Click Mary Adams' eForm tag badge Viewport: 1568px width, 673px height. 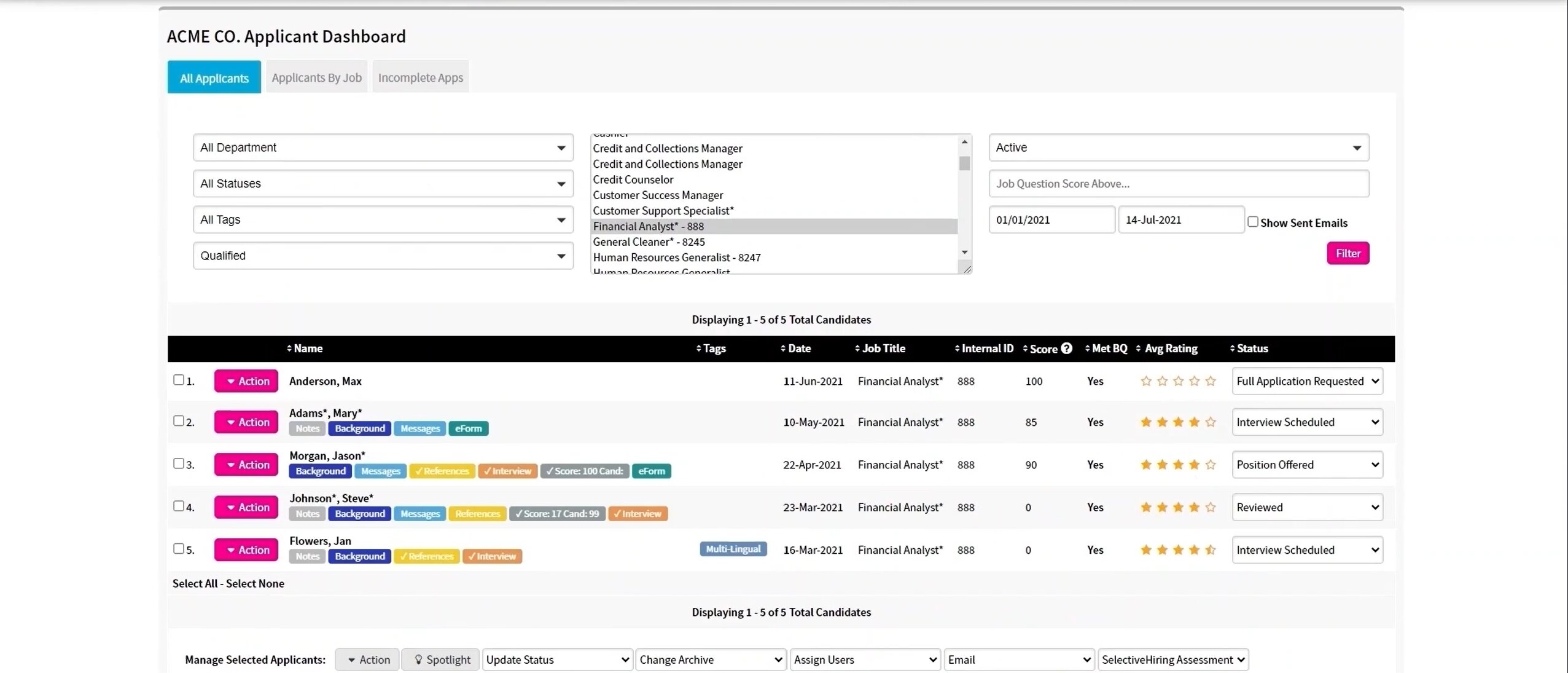pyautogui.click(x=468, y=428)
